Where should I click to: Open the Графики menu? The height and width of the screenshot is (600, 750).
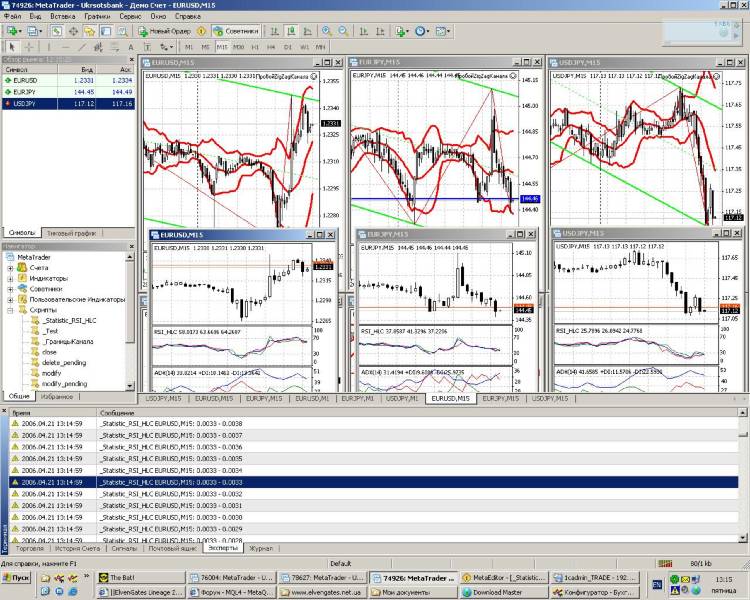click(97, 16)
